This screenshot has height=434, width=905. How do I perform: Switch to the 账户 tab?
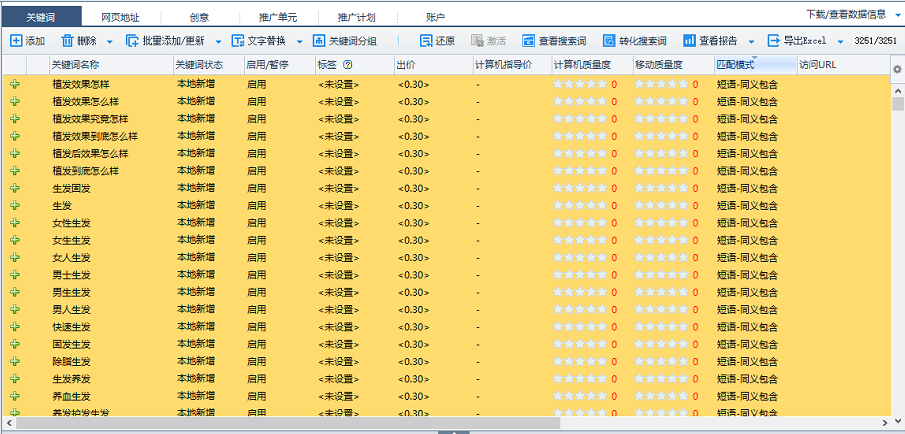click(x=436, y=17)
